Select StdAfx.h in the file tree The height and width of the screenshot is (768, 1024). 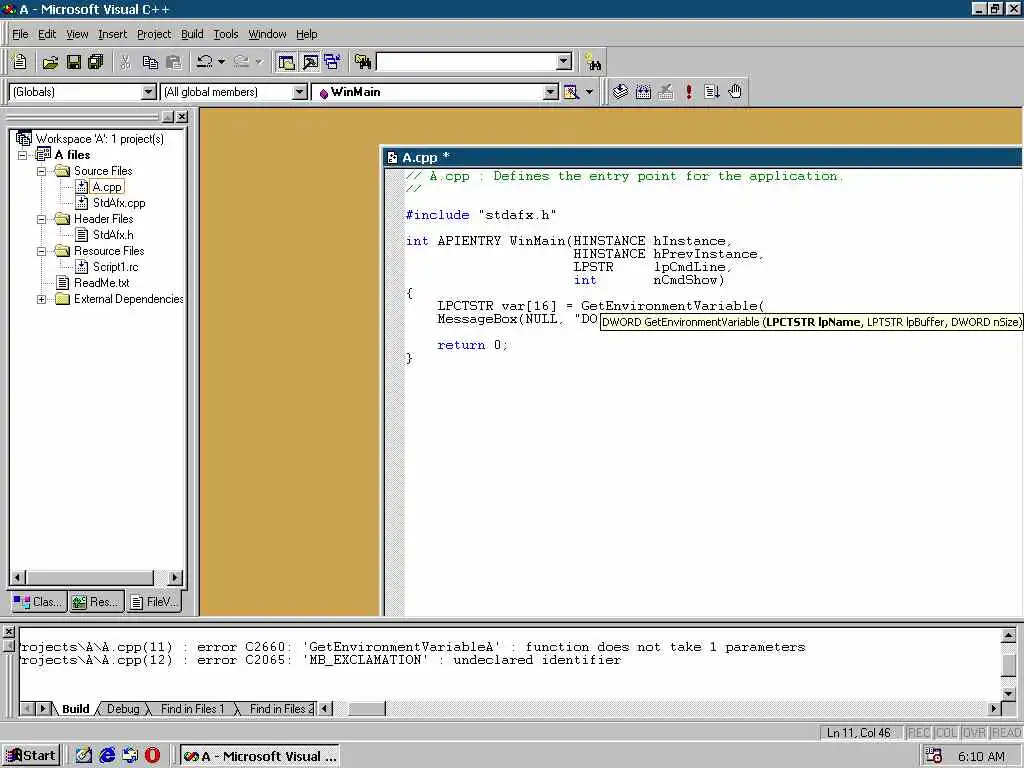pos(113,235)
